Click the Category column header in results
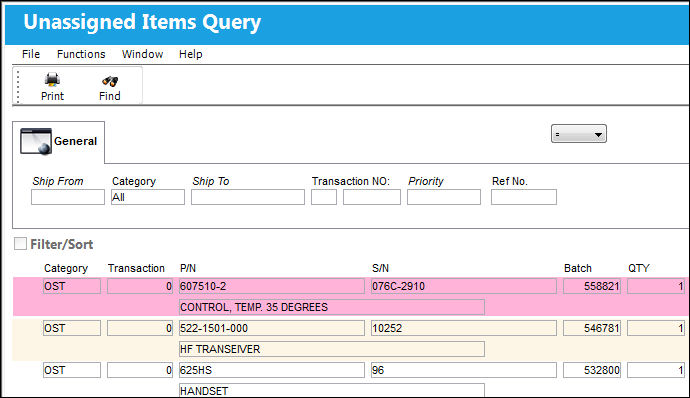The height and width of the screenshot is (398, 690). [x=66, y=268]
